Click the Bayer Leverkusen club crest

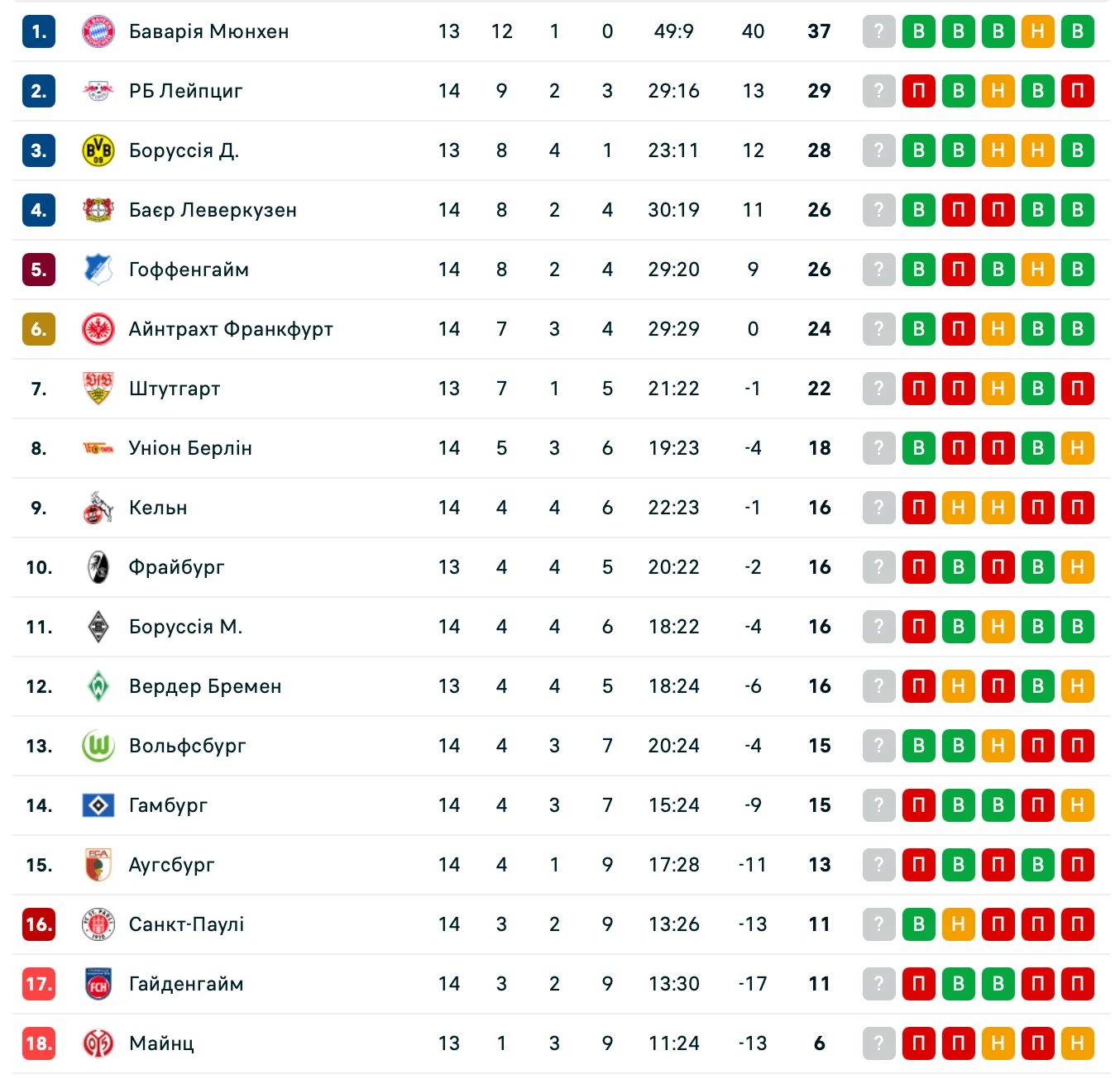pyautogui.click(x=98, y=210)
